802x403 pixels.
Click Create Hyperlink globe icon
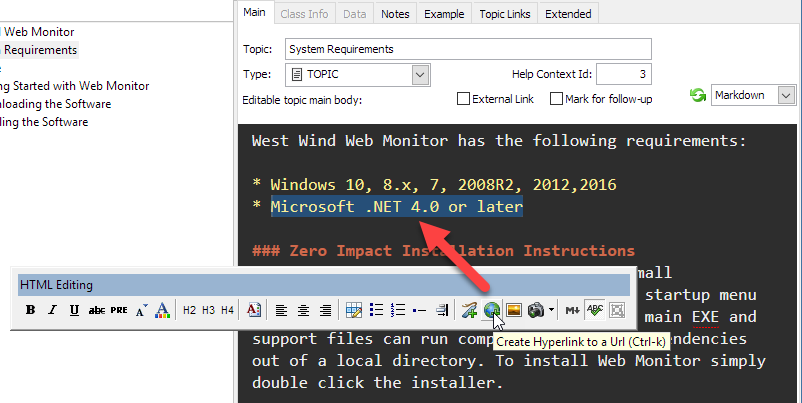coord(492,310)
